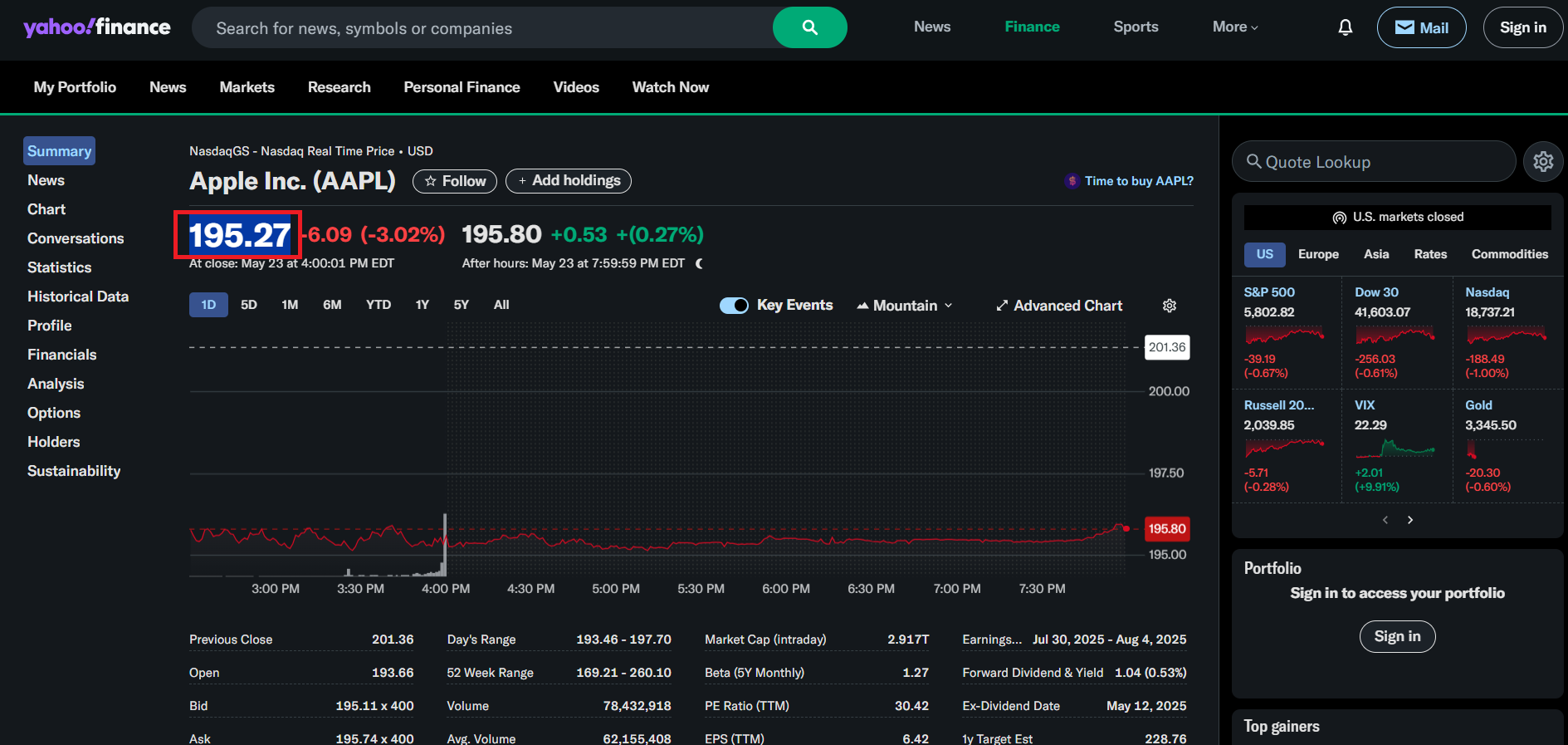Click the Yahoo Finance logo
This screenshot has height=745, width=1568.
pos(97,27)
